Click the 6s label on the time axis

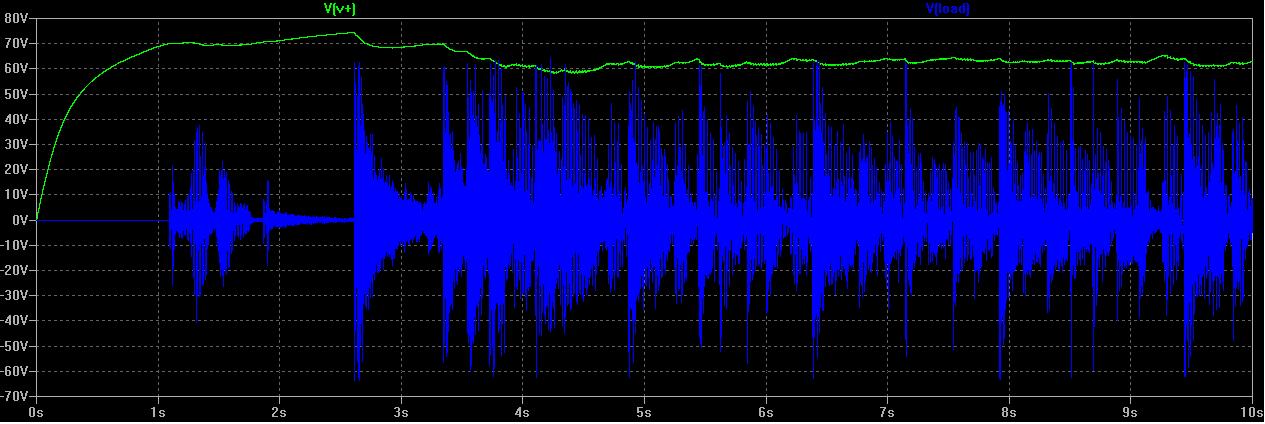pyautogui.click(x=766, y=412)
